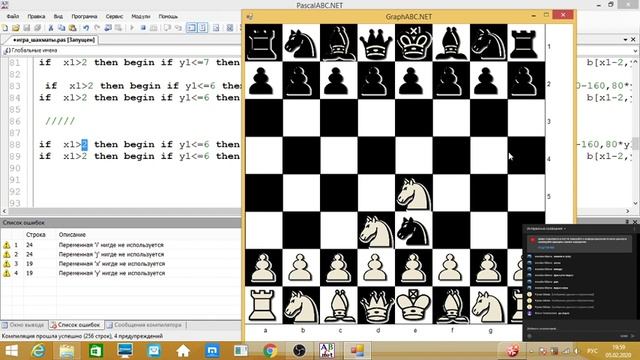Open the Windows Start button
The height and width of the screenshot is (360, 640).
tap(11, 351)
